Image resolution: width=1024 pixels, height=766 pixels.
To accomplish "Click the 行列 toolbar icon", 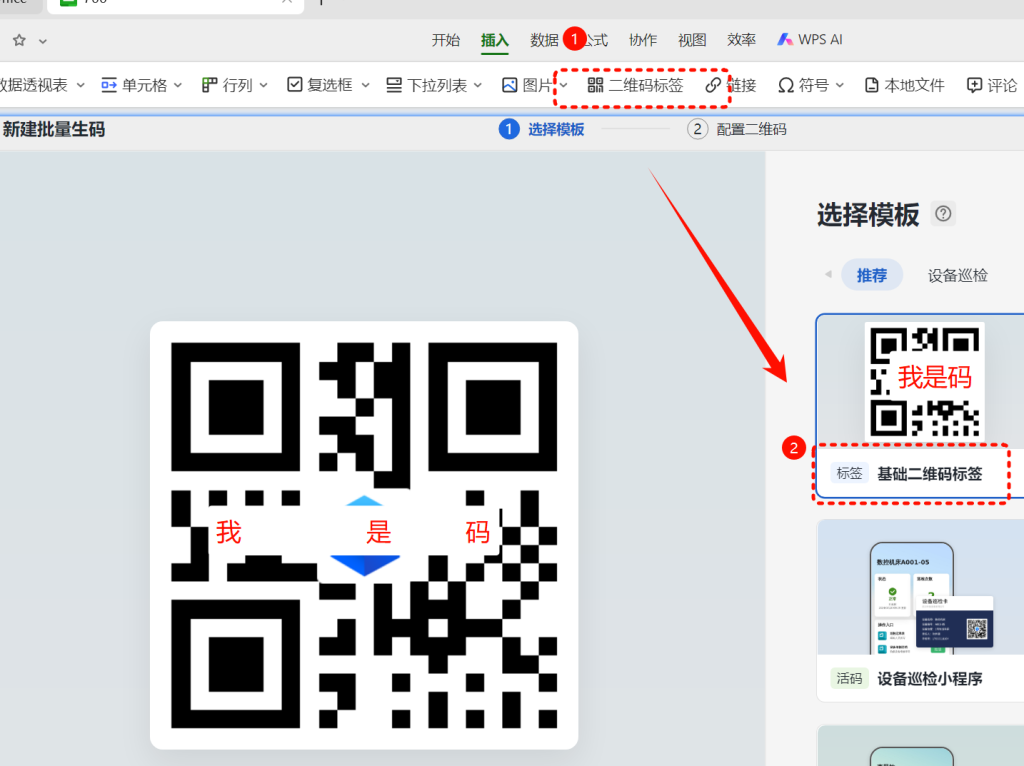I will point(210,85).
